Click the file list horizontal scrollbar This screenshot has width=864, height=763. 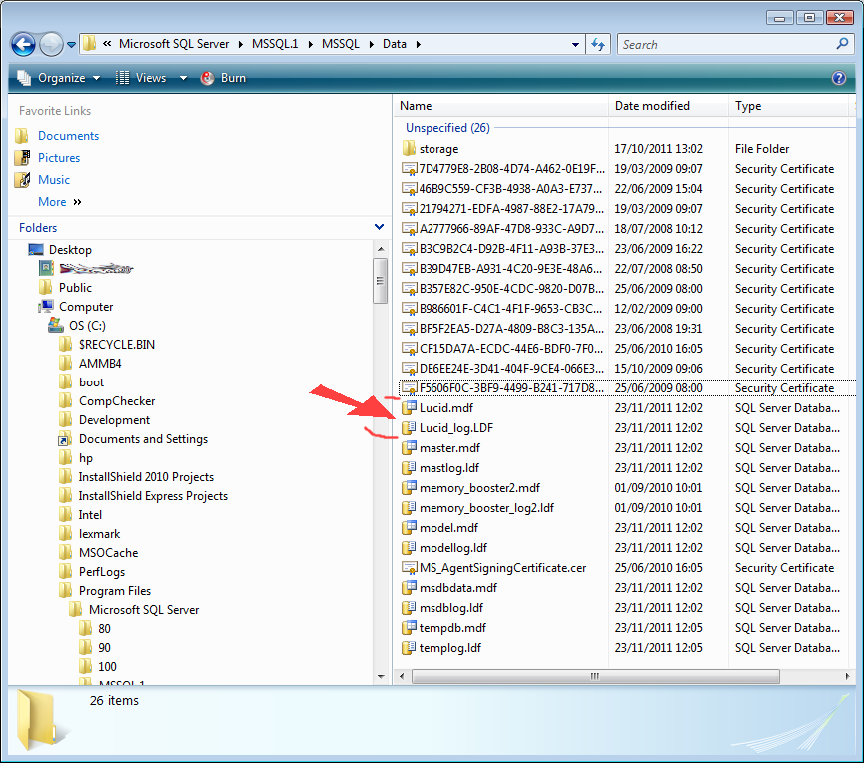coord(595,676)
